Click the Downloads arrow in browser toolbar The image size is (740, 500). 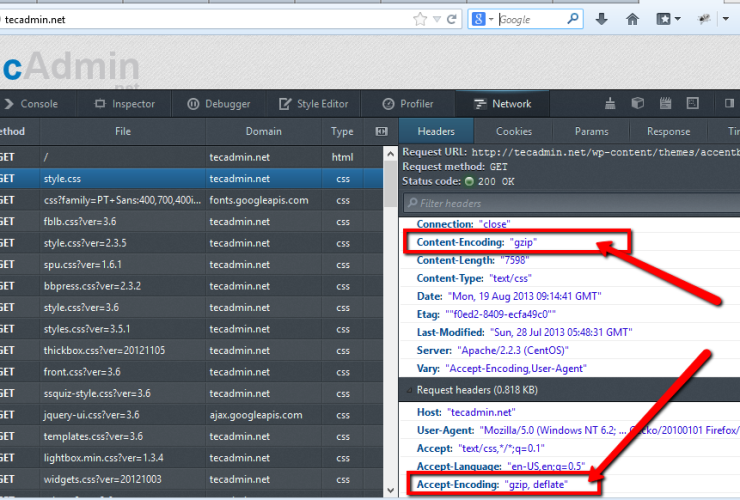(602, 19)
